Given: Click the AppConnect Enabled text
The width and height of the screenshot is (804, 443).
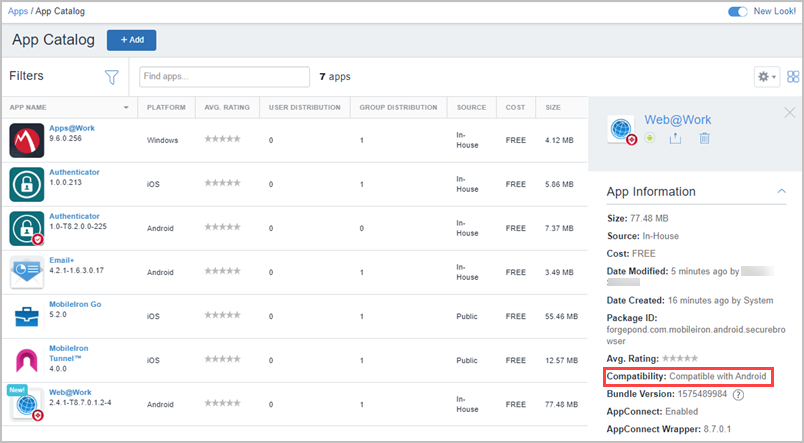Looking at the screenshot, I should 681,412.
